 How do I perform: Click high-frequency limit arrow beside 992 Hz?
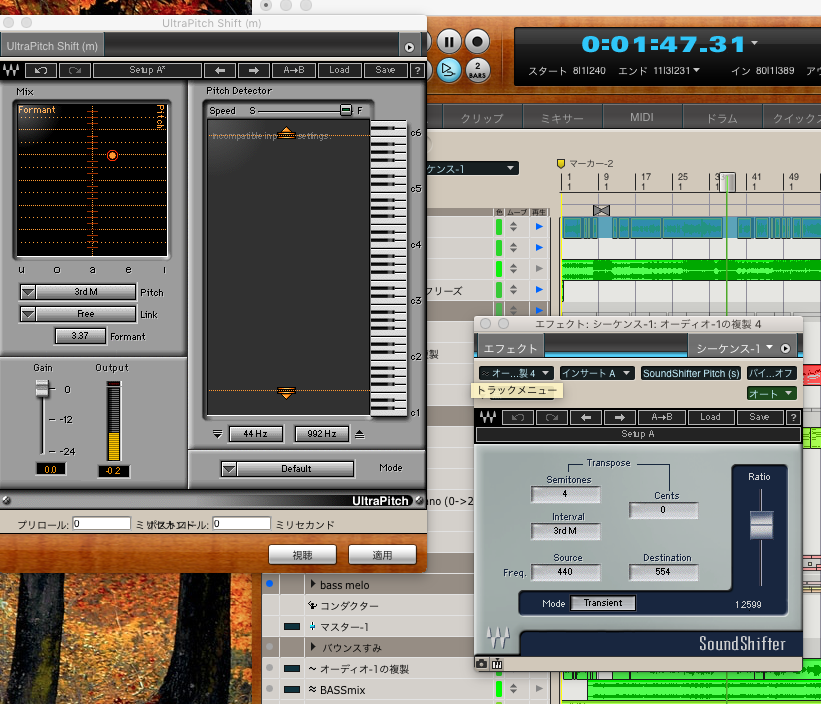(360, 434)
